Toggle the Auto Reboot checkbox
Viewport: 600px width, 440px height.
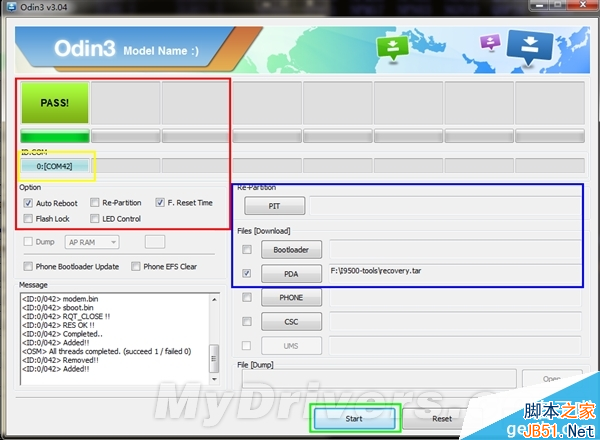click(28, 203)
